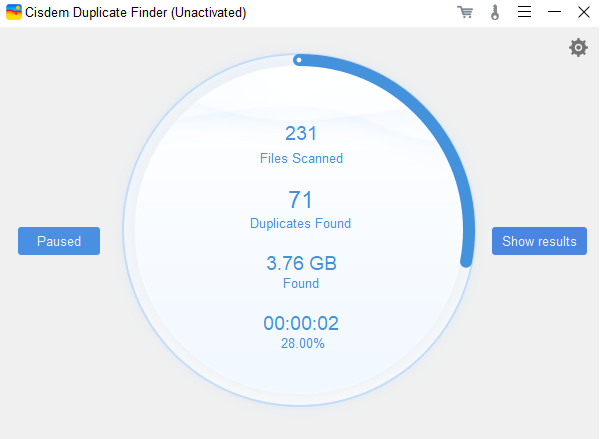The width and height of the screenshot is (601, 439).
Task: Click the Paused button to resume scan
Action: tap(59, 241)
